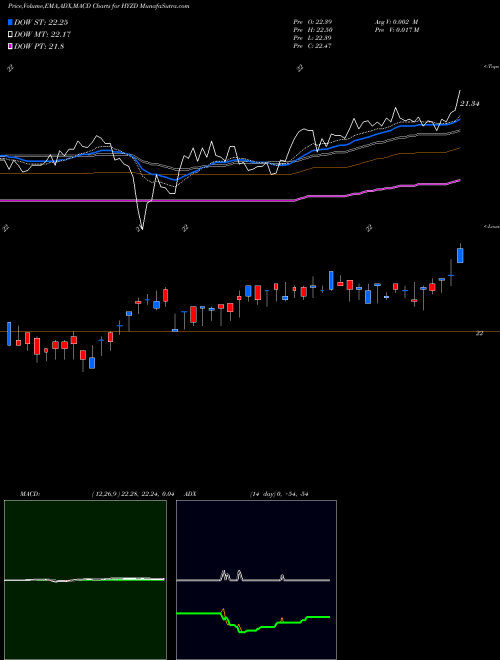Select the 'DOW PT: 21.8' legend text

tap(39, 46)
